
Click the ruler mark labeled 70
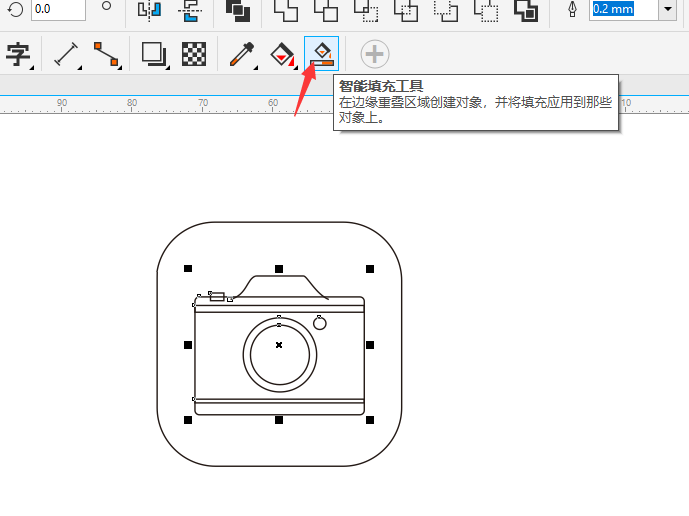203,102
